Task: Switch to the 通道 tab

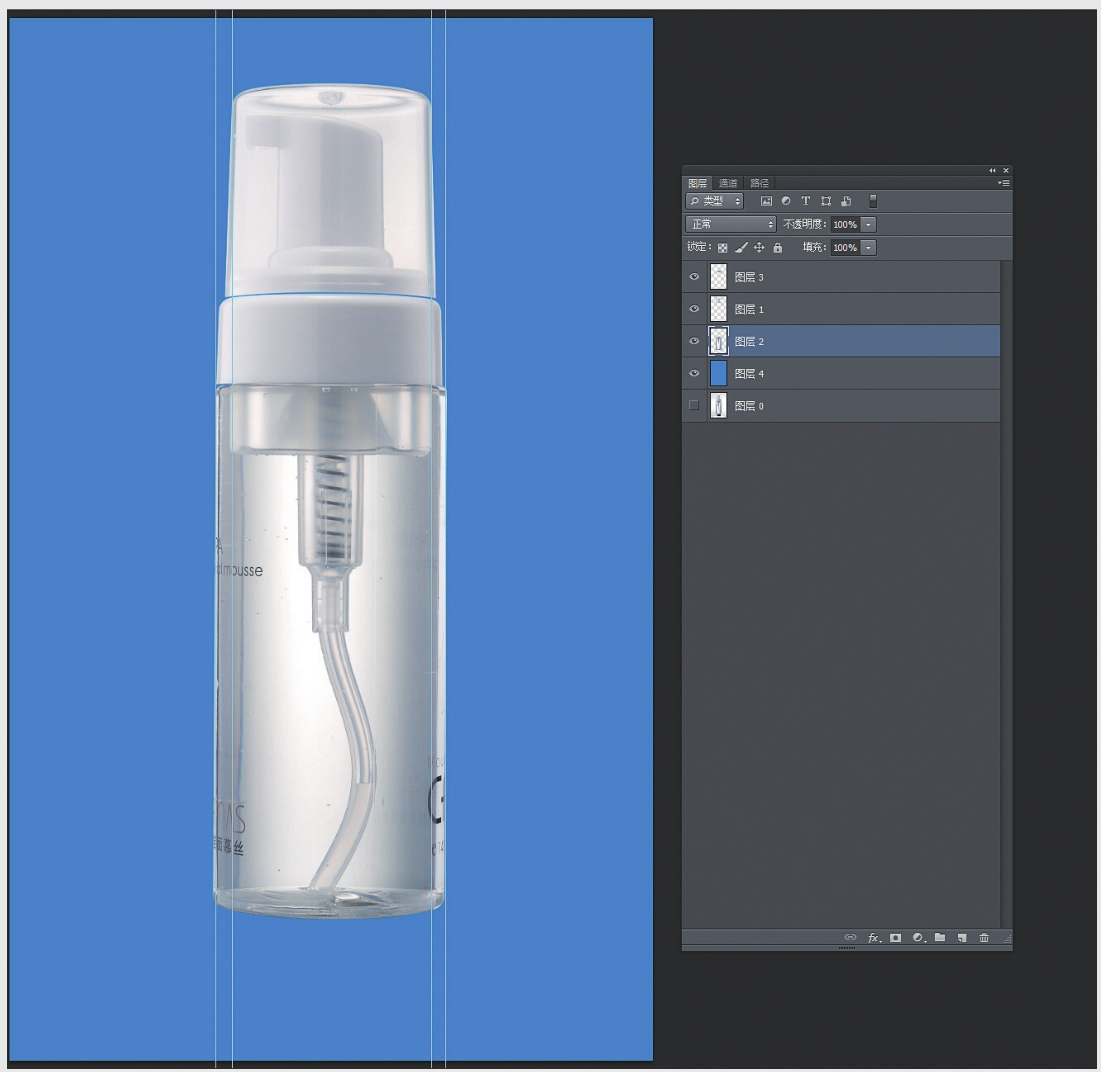Action: tap(728, 183)
